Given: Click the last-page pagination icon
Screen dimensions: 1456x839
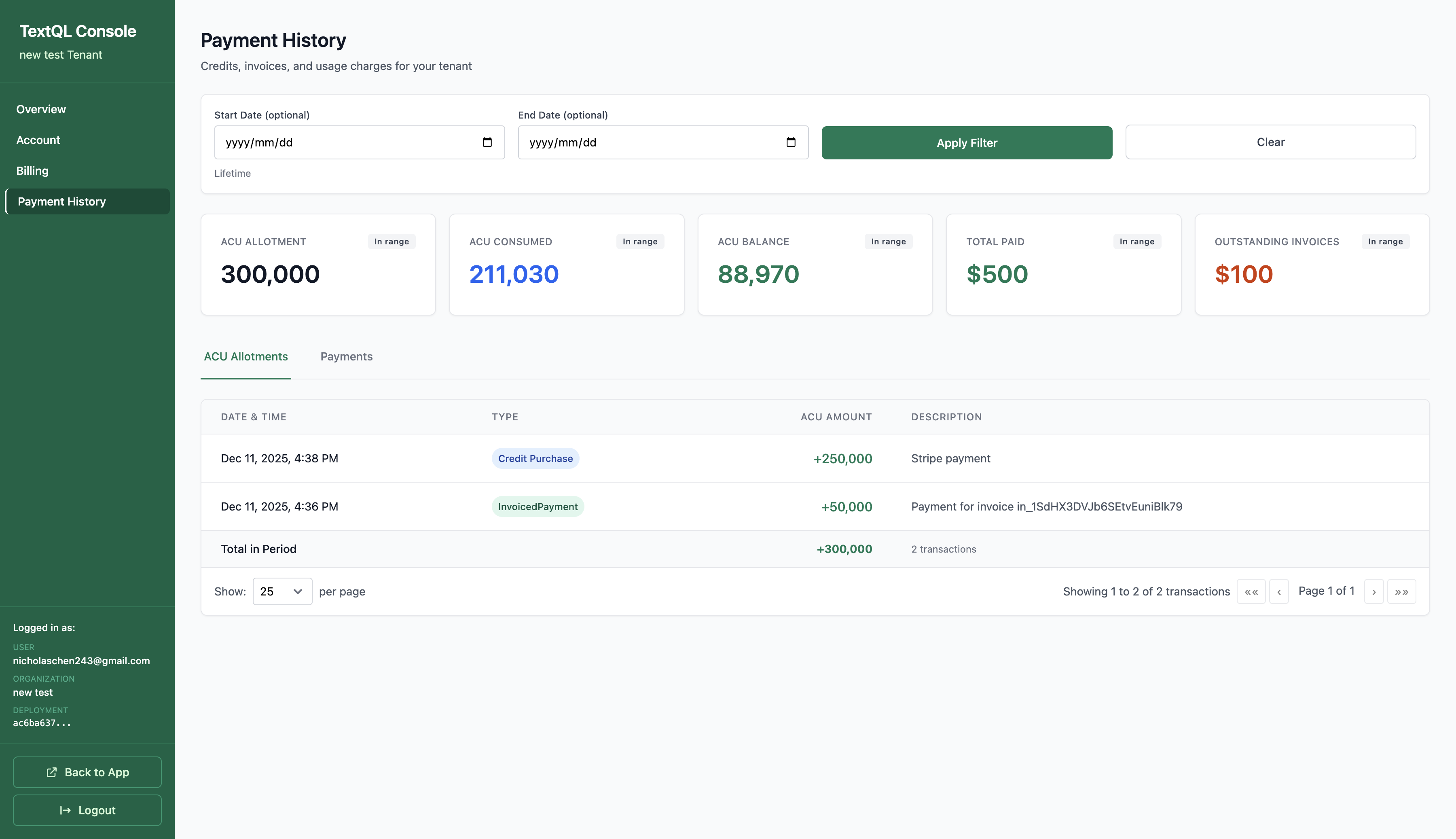Looking at the screenshot, I should click(x=1402, y=591).
